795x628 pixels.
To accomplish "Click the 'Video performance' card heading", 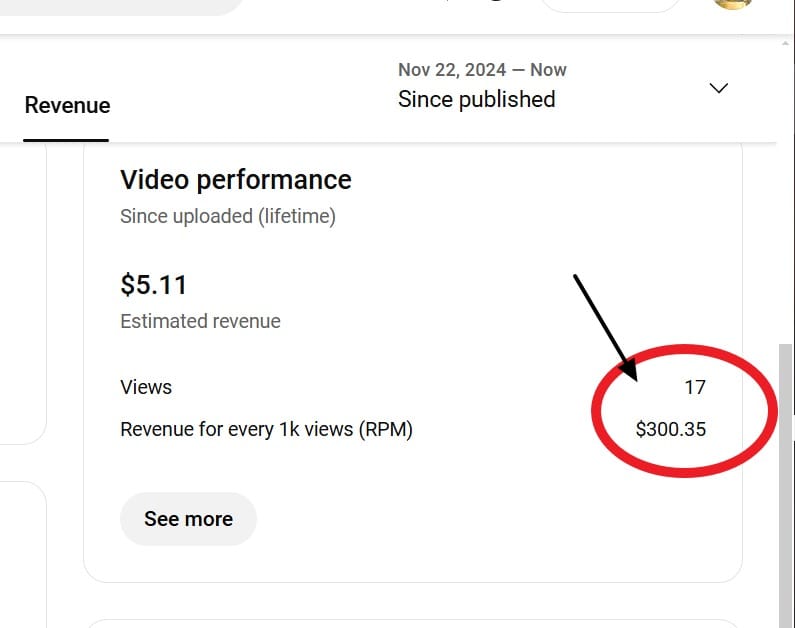I will 236,180.
